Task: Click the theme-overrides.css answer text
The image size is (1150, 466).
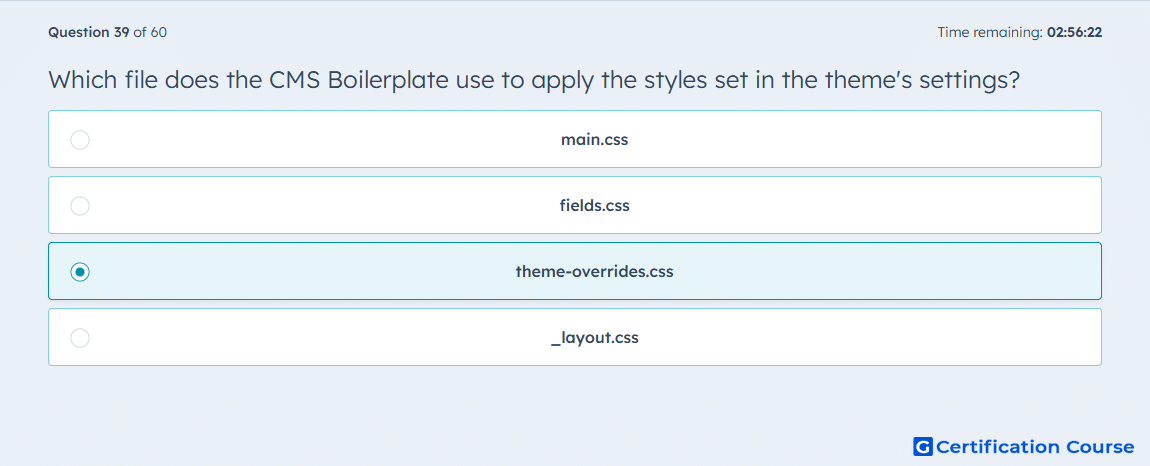Action: click(594, 272)
